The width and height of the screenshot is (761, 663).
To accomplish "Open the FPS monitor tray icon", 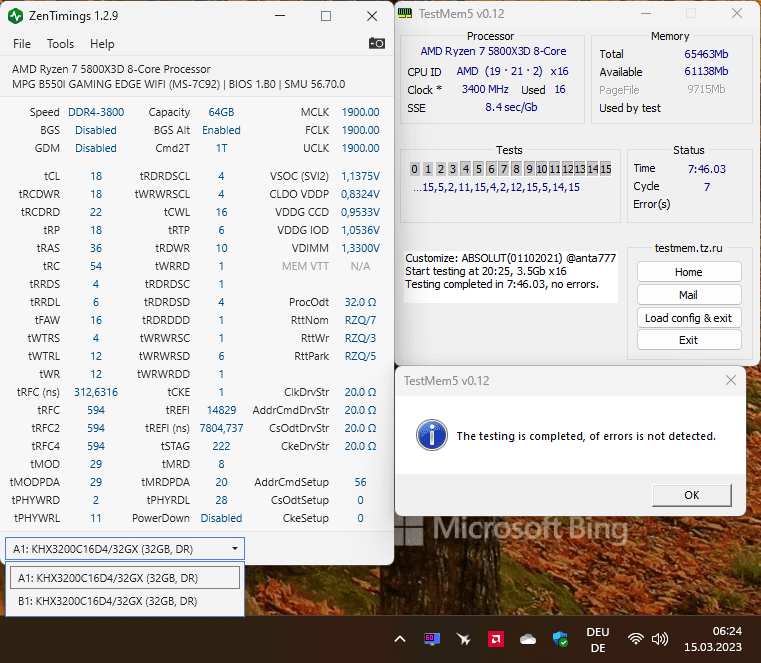I will (431, 638).
